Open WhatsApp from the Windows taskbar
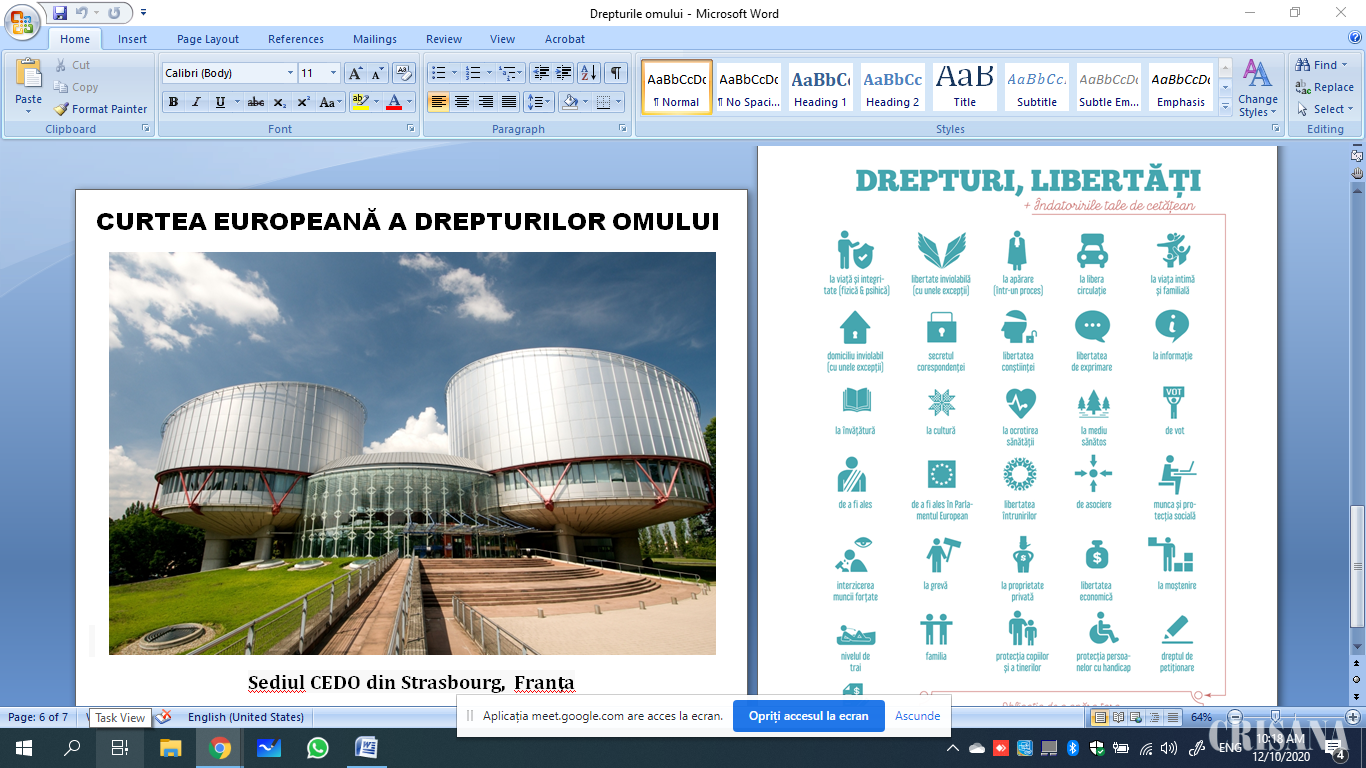This screenshot has height=768, width=1366. pyautogui.click(x=318, y=748)
